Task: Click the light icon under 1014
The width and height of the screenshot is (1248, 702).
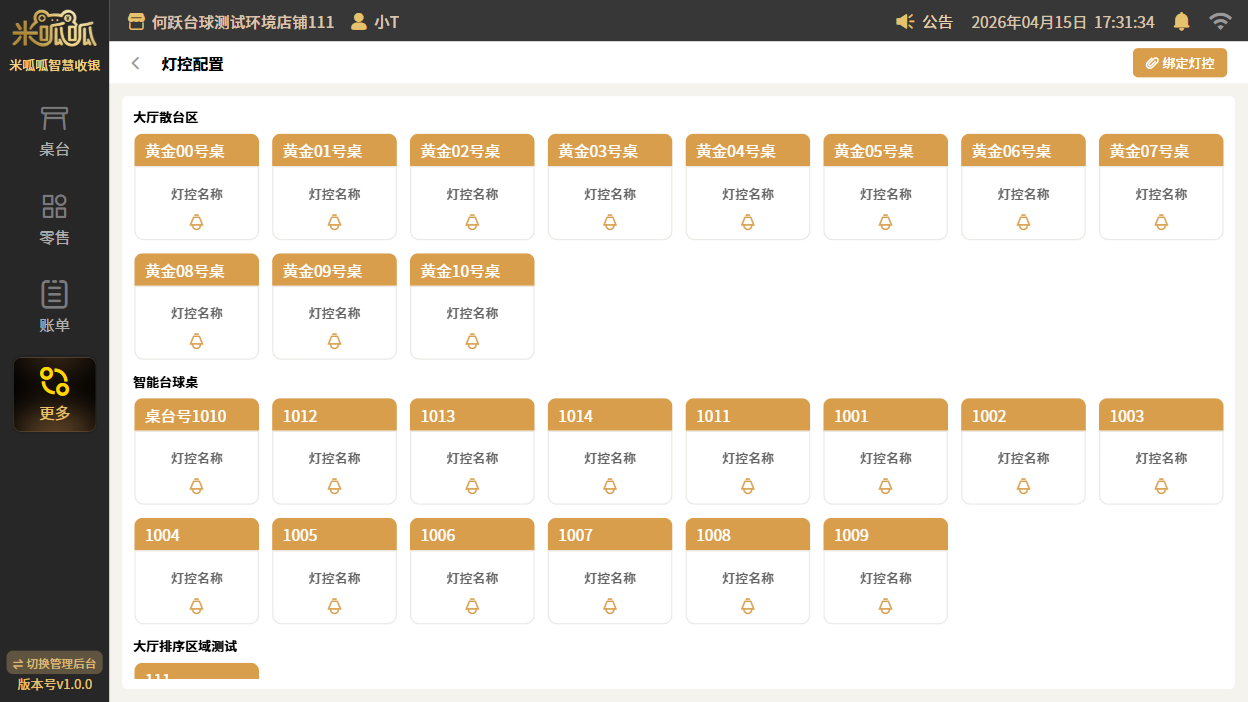Action: click(610, 486)
